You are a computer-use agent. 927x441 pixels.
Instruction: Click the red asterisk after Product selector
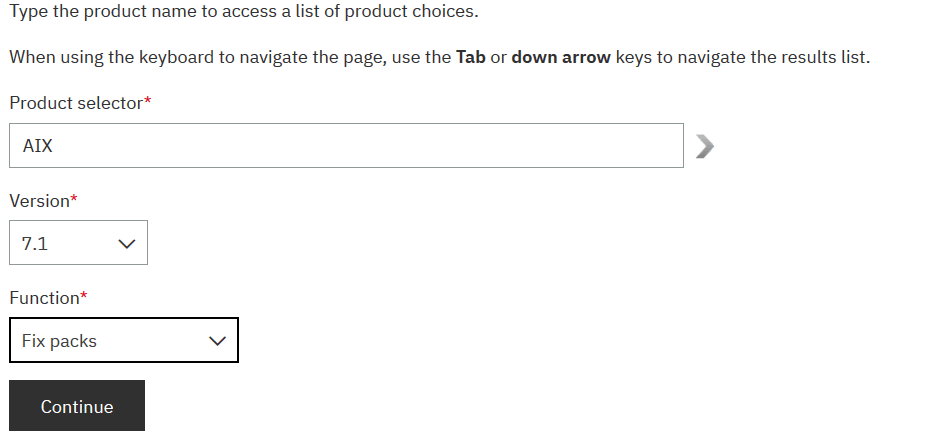148,102
